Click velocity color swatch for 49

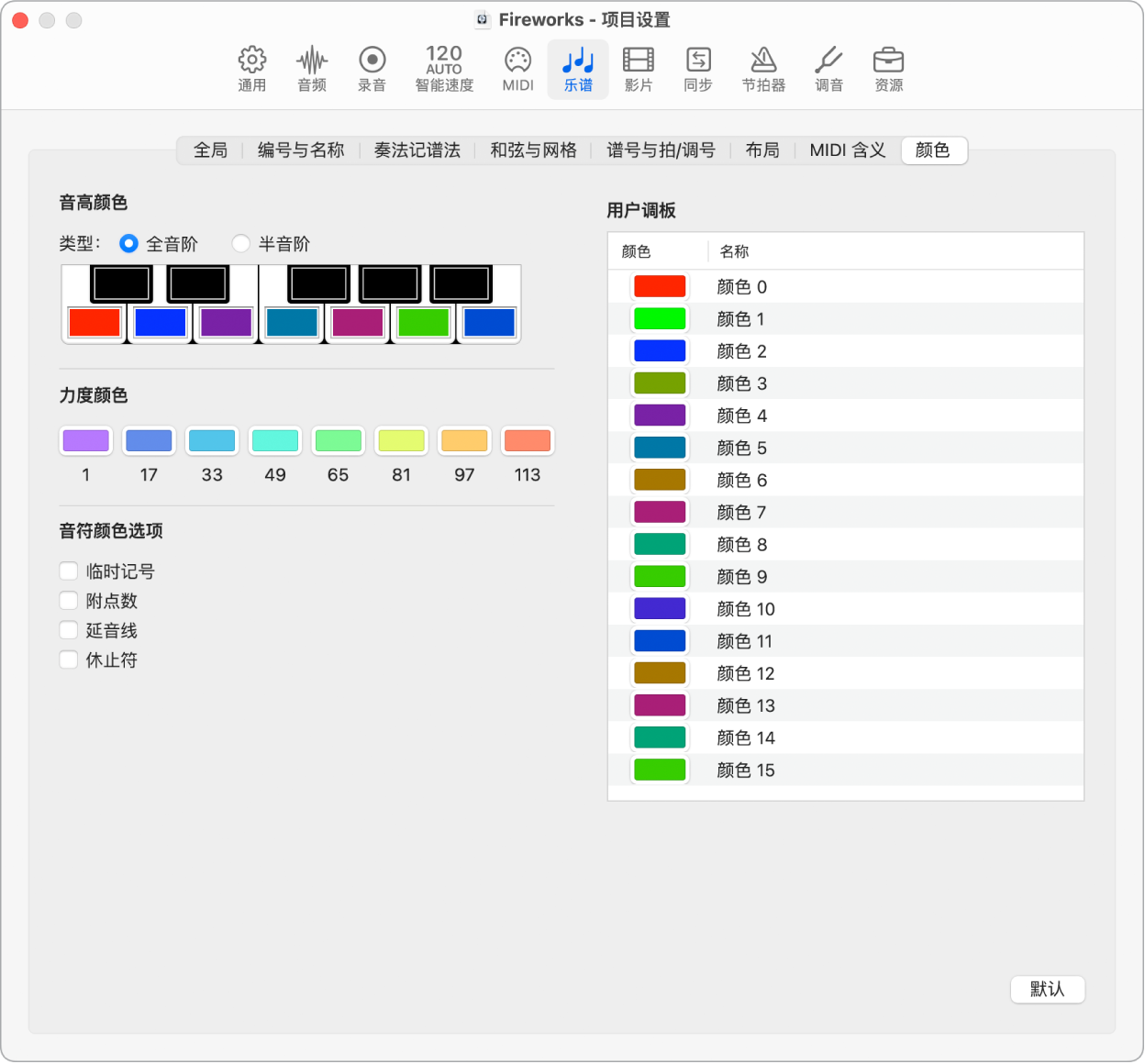[275, 440]
